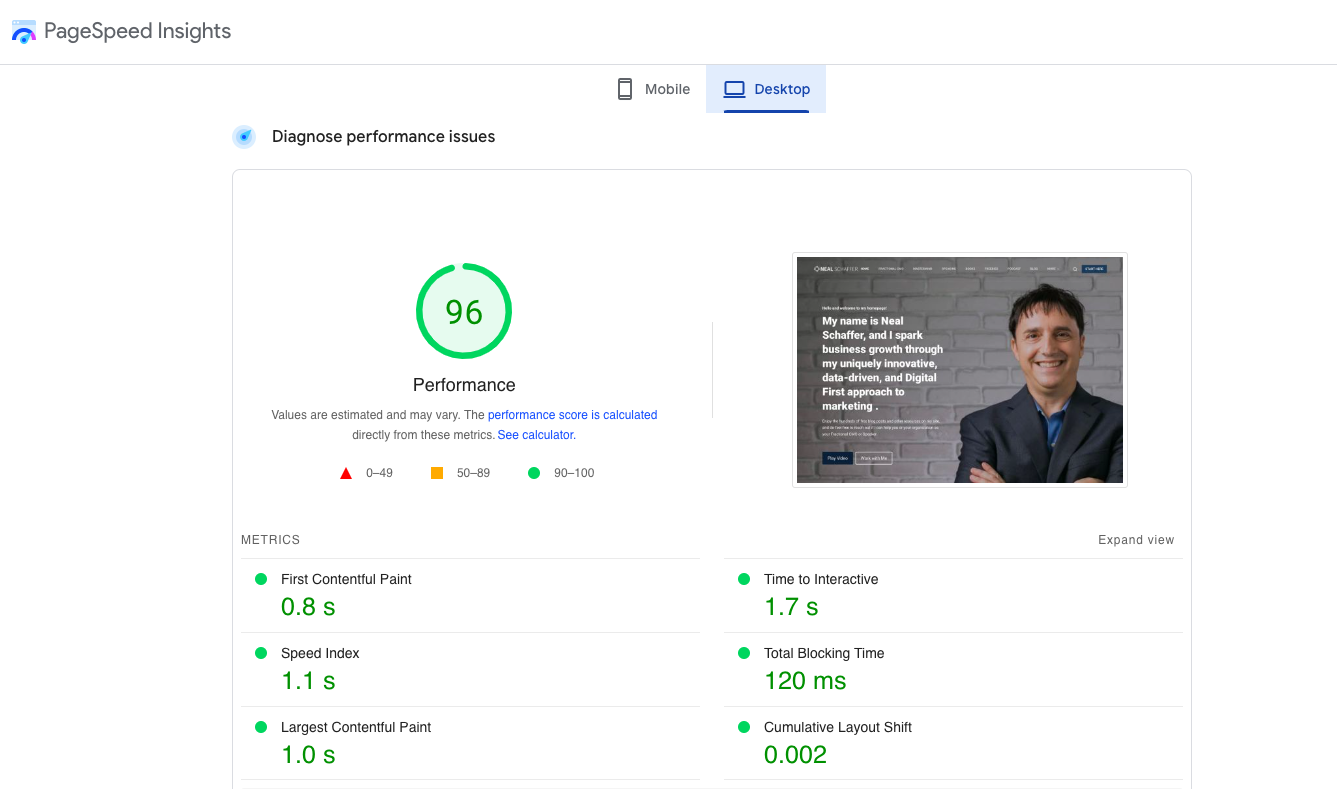This screenshot has height=789, width=1337.
Task: Open the PageSpeed Insights title link
Action: (137, 31)
